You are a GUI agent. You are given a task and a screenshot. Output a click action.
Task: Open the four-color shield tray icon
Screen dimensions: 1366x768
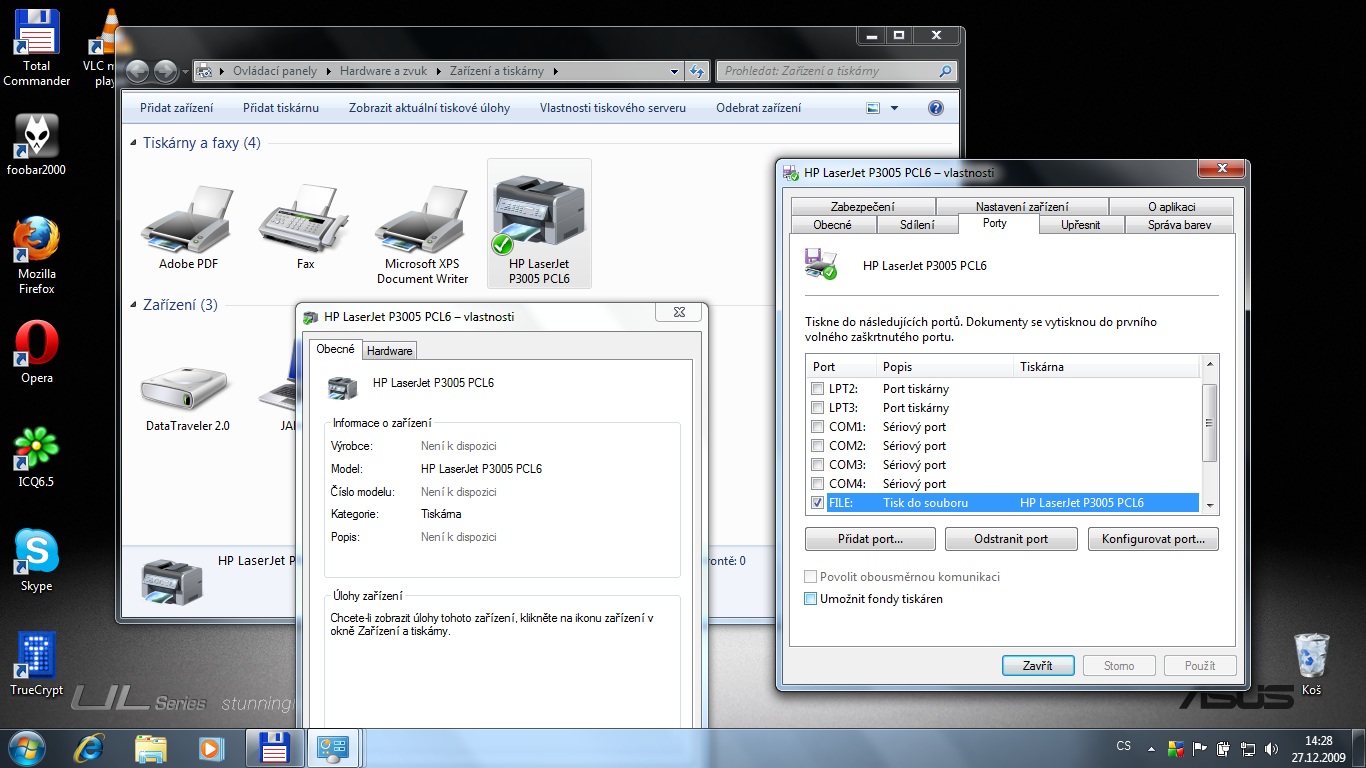pos(1175,748)
